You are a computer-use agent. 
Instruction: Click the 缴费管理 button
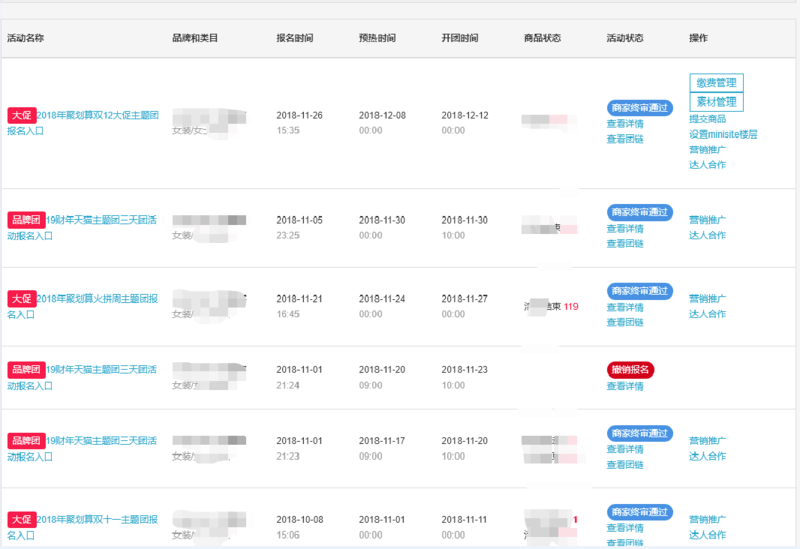(x=716, y=83)
